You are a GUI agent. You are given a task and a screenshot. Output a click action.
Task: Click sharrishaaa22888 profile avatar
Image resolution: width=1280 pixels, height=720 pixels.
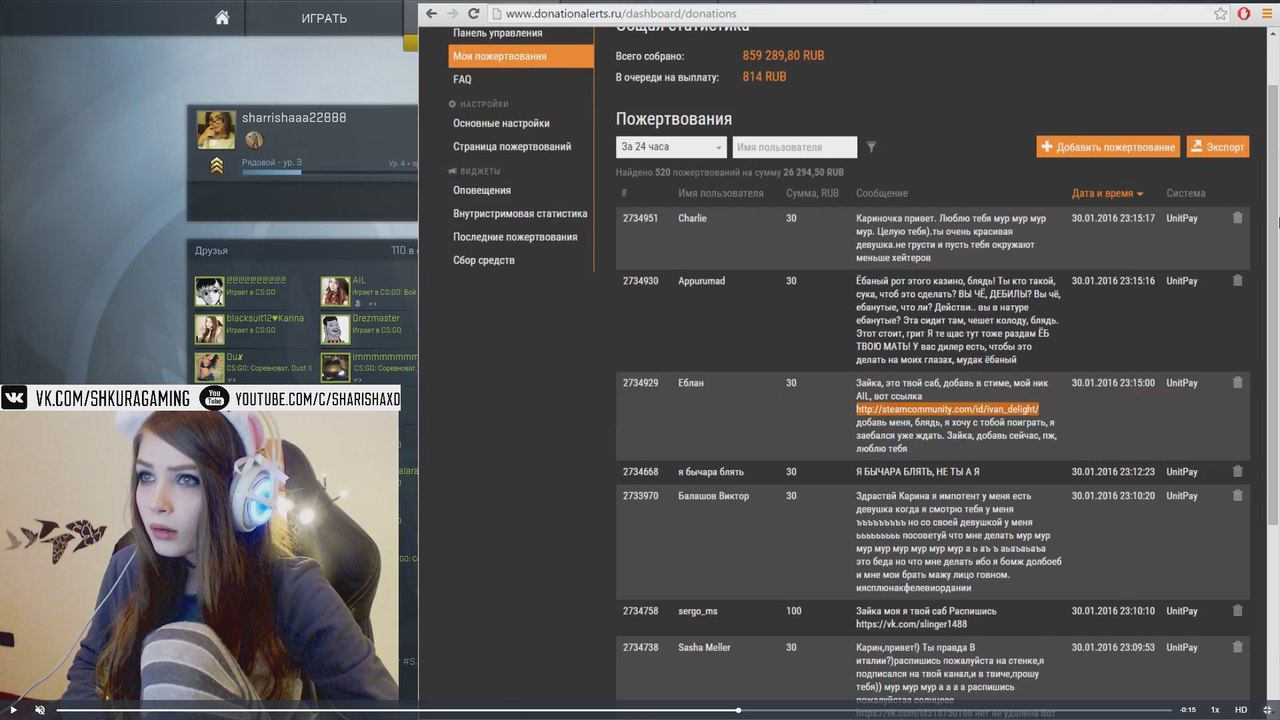(x=216, y=130)
